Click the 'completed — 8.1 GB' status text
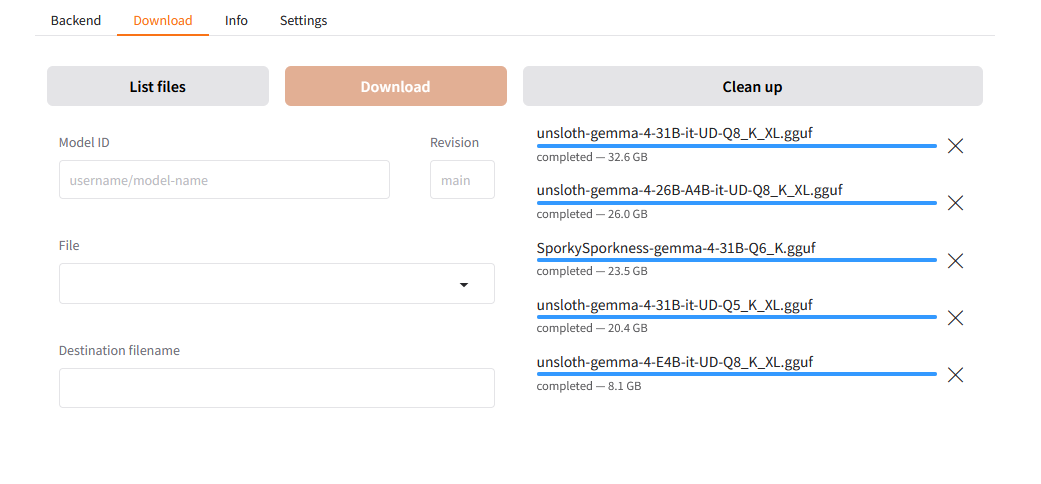 tap(589, 386)
